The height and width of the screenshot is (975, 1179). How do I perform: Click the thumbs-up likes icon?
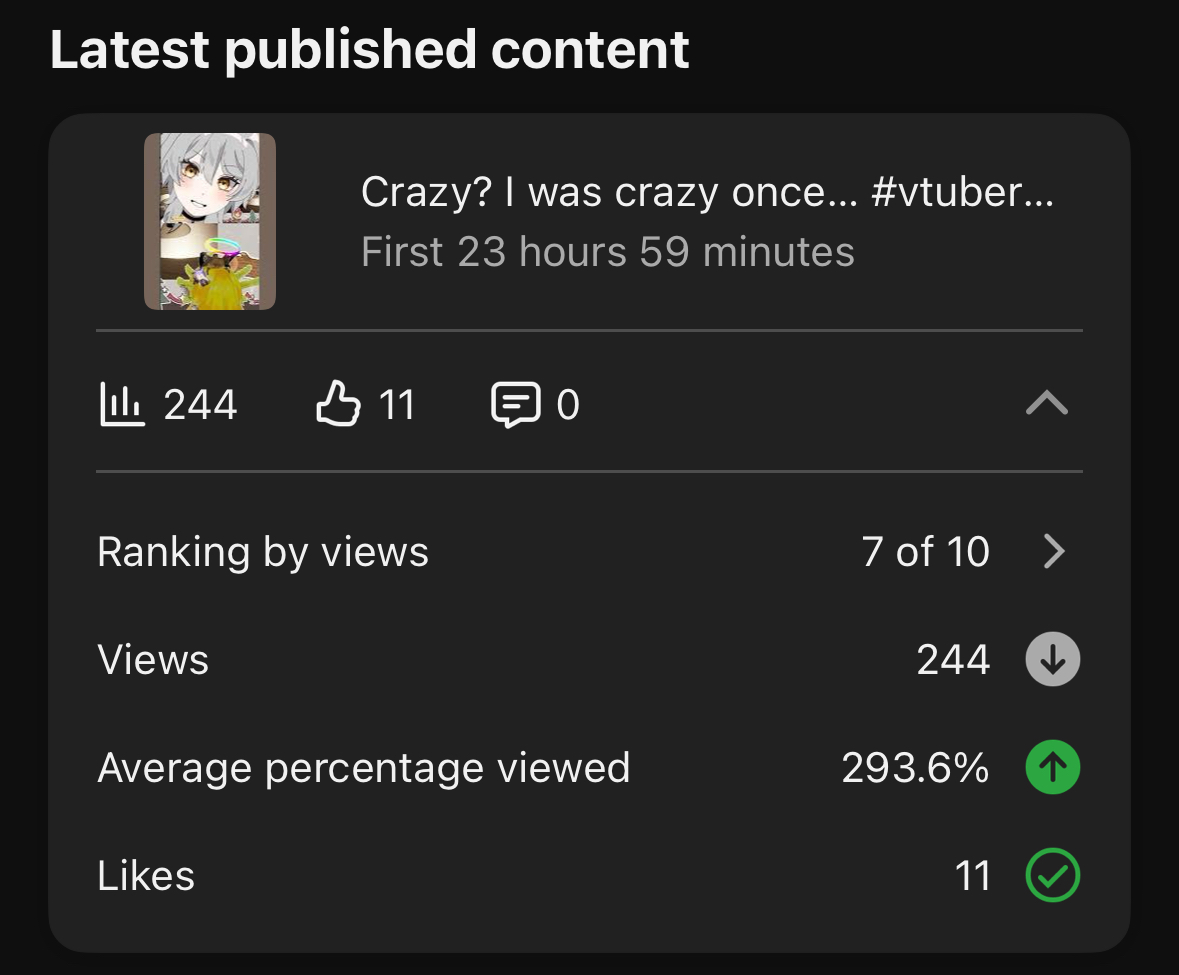(x=337, y=404)
